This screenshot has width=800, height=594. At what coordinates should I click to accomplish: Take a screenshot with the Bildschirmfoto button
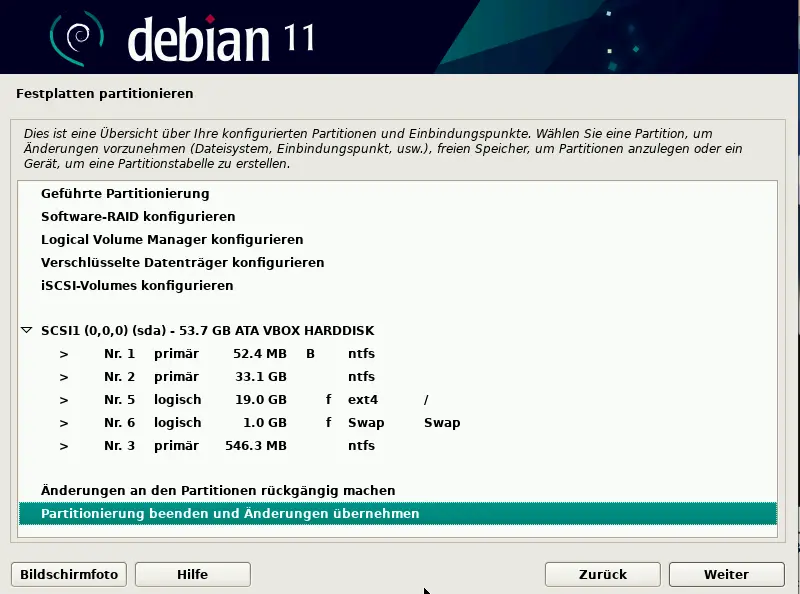coord(69,575)
